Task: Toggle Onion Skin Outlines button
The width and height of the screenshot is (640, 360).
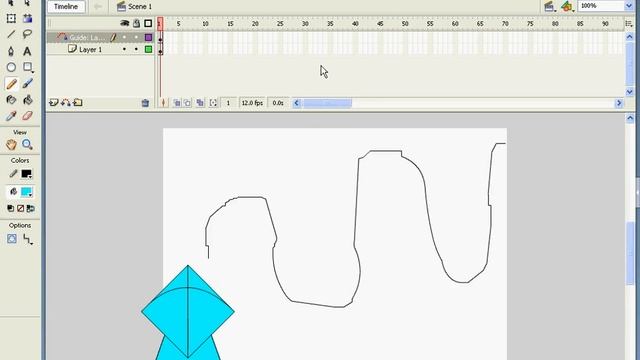Action: (187, 103)
